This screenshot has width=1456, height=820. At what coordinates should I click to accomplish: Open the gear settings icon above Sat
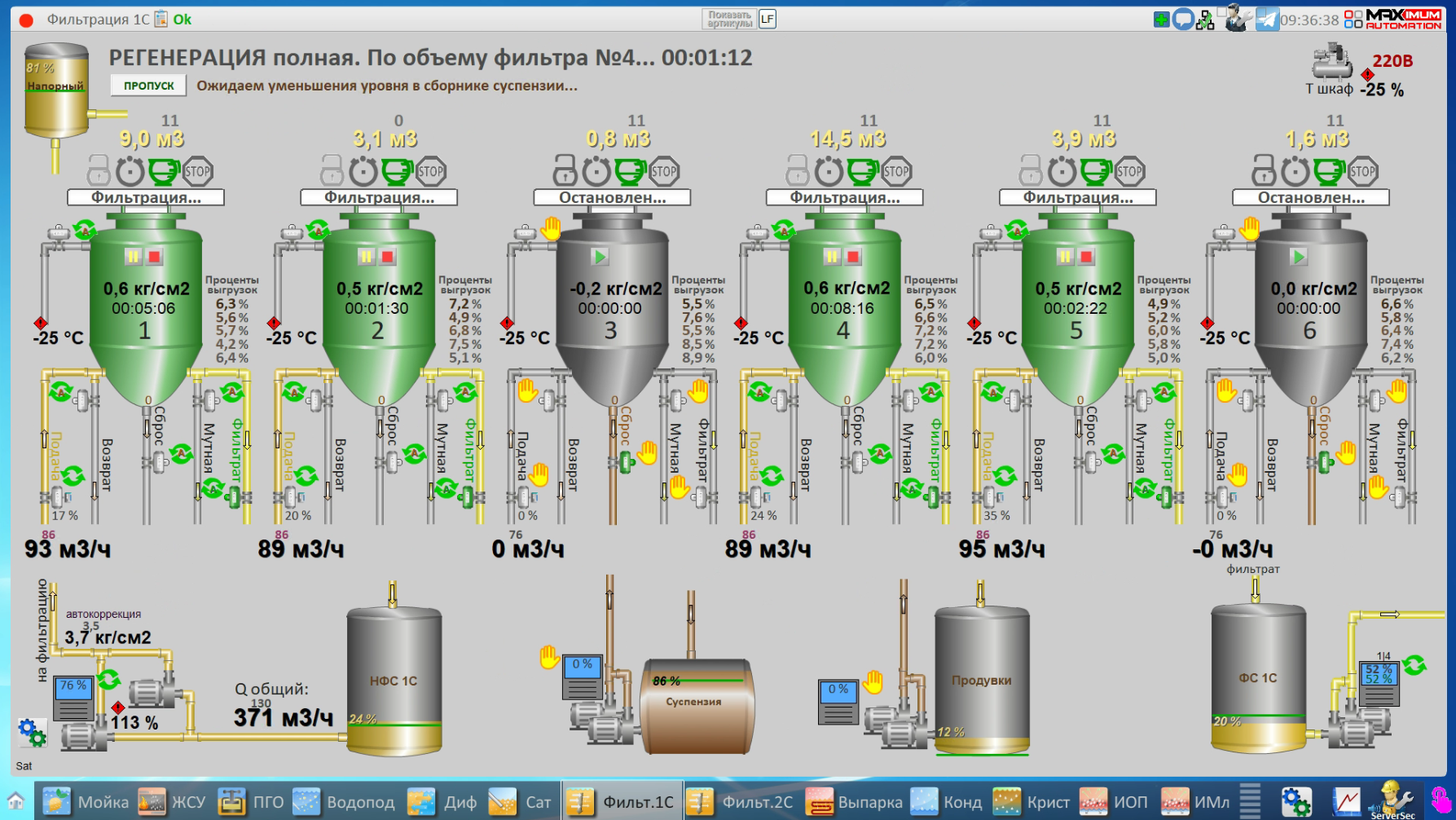32,732
